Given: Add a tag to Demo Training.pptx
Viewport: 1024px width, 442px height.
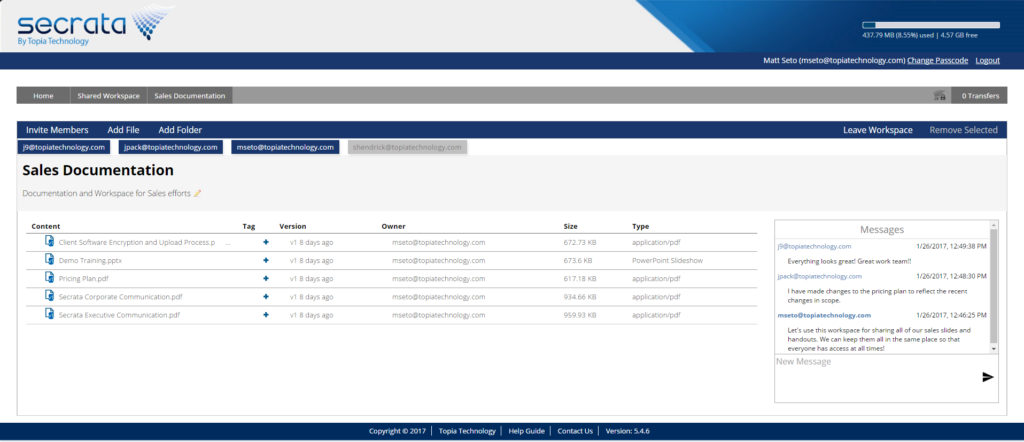Looking at the screenshot, I should [x=266, y=260].
